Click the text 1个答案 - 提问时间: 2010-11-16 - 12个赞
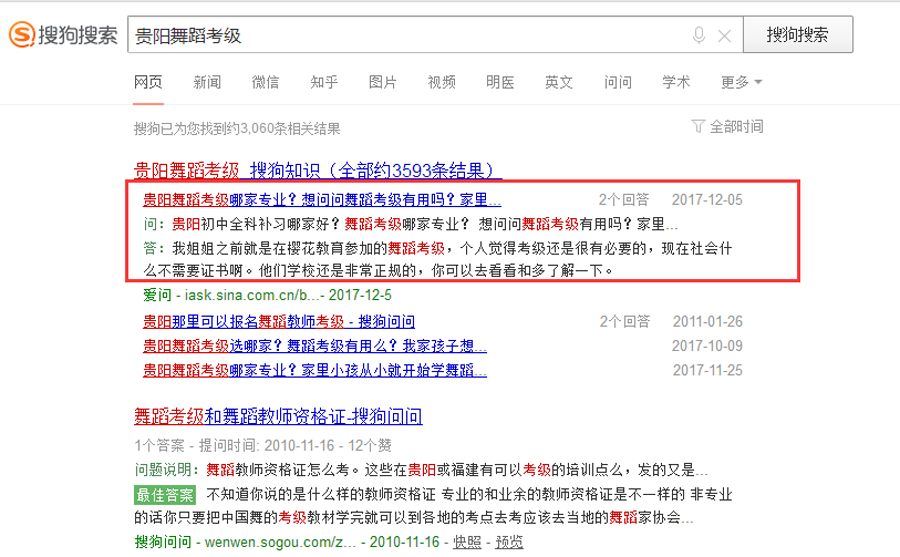 [263, 446]
